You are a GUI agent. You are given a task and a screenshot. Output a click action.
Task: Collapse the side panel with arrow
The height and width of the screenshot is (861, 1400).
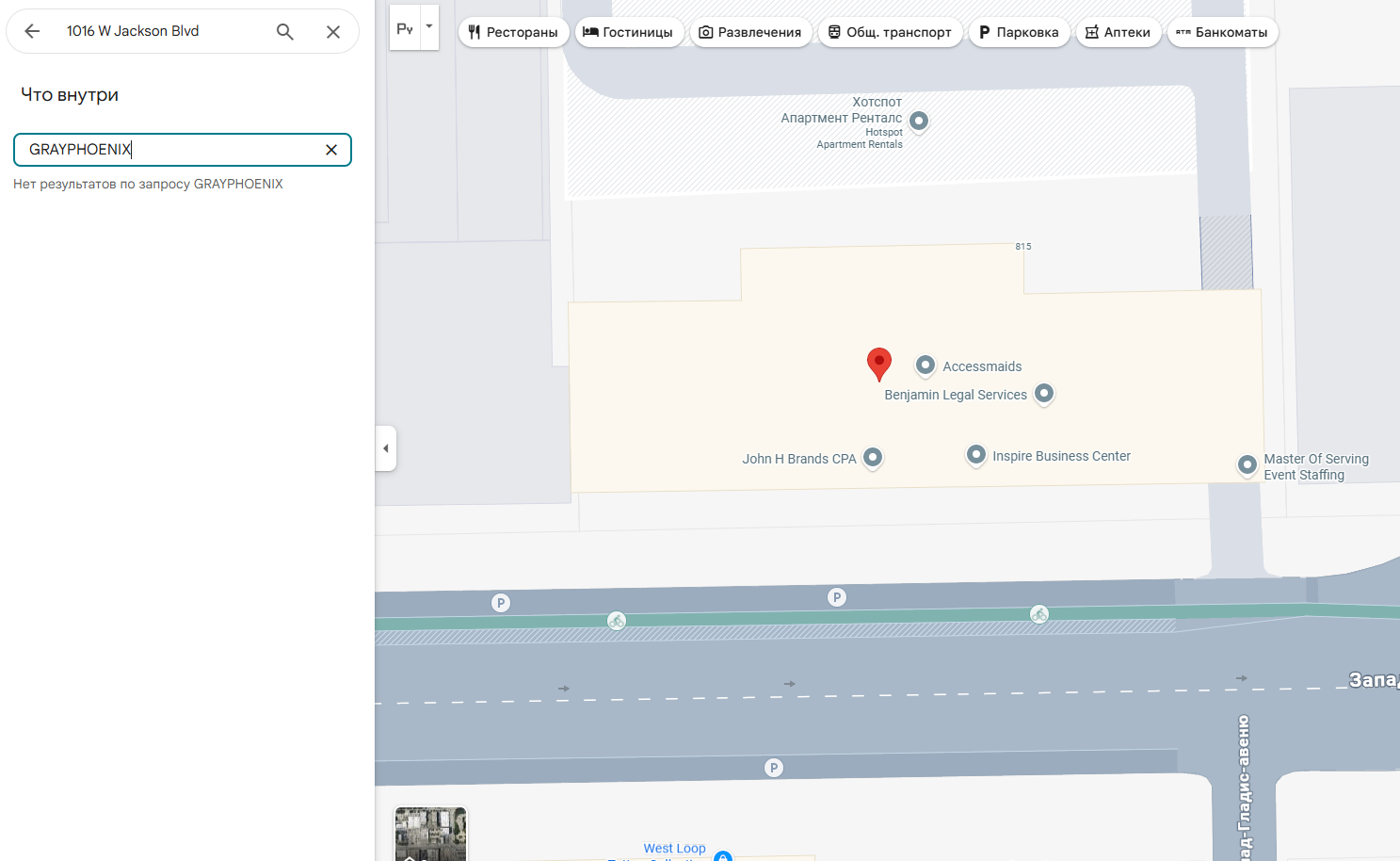point(386,448)
